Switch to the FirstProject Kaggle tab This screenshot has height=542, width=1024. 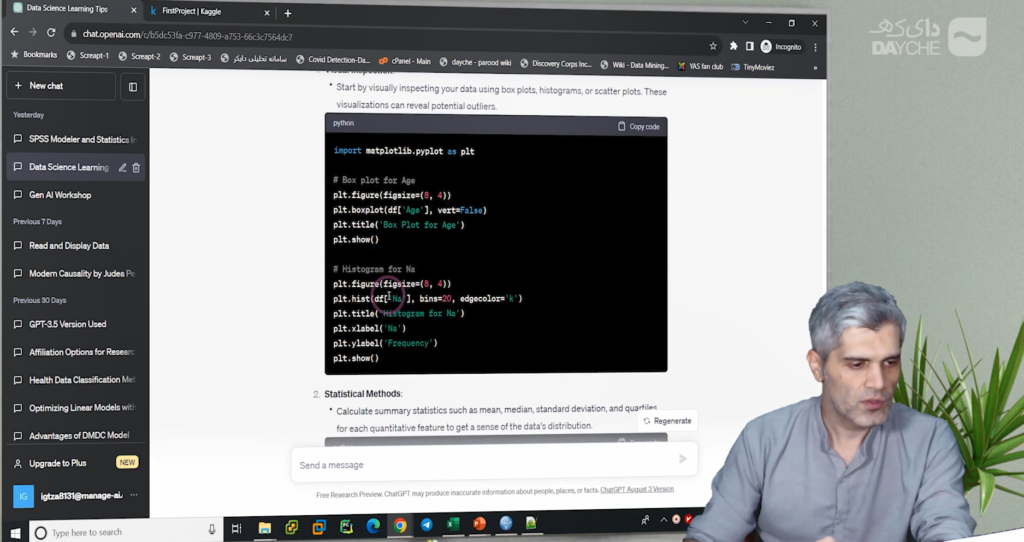pyautogui.click(x=205, y=11)
